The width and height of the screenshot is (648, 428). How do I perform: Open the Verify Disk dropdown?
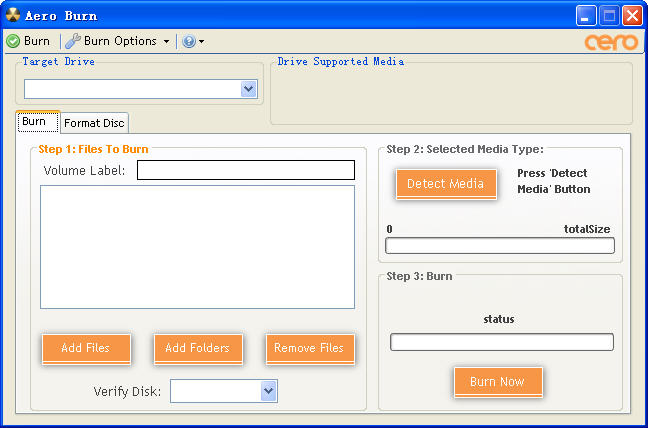click(224, 391)
